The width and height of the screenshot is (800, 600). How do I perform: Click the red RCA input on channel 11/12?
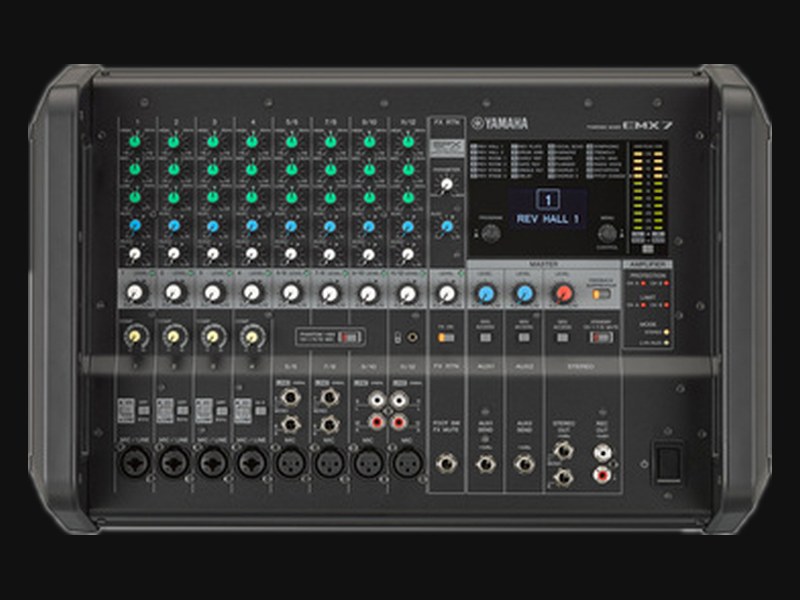(x=398, y=422)
